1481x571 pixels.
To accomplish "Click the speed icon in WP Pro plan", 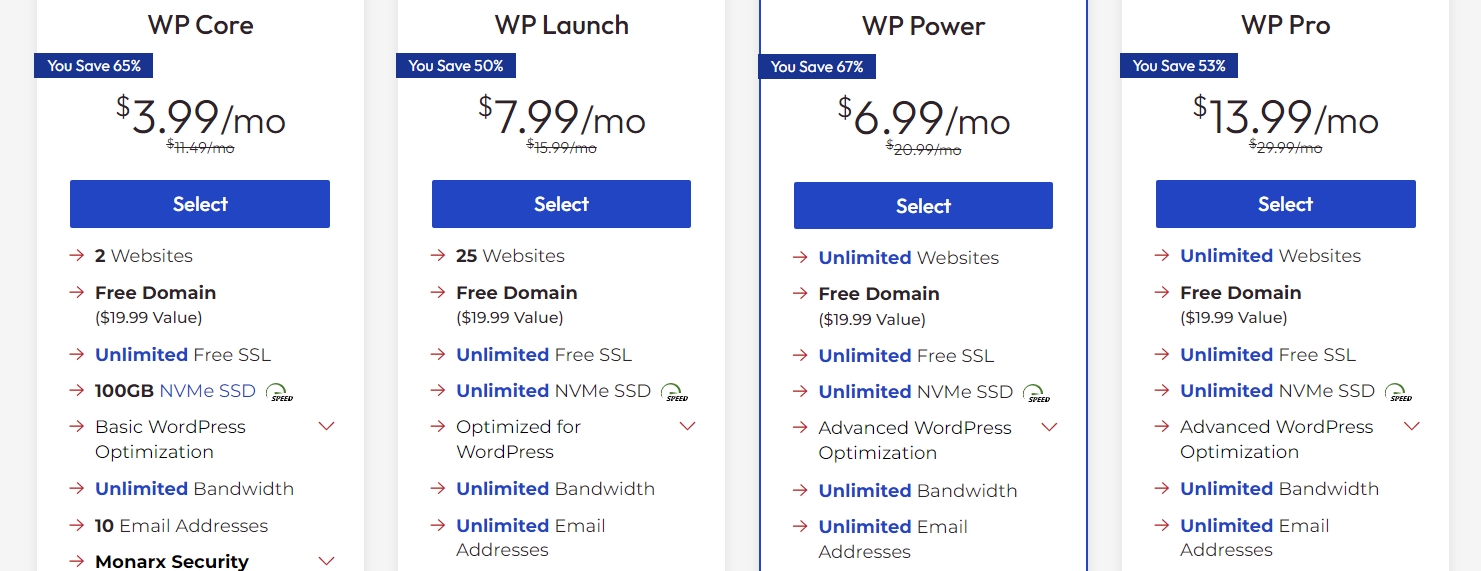I will [1400, 392].
